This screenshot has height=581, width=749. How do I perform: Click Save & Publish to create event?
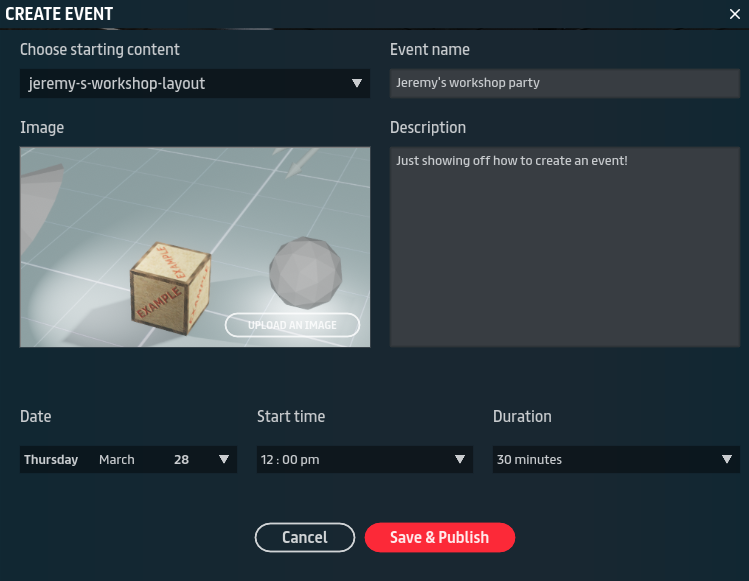(439, 538)
